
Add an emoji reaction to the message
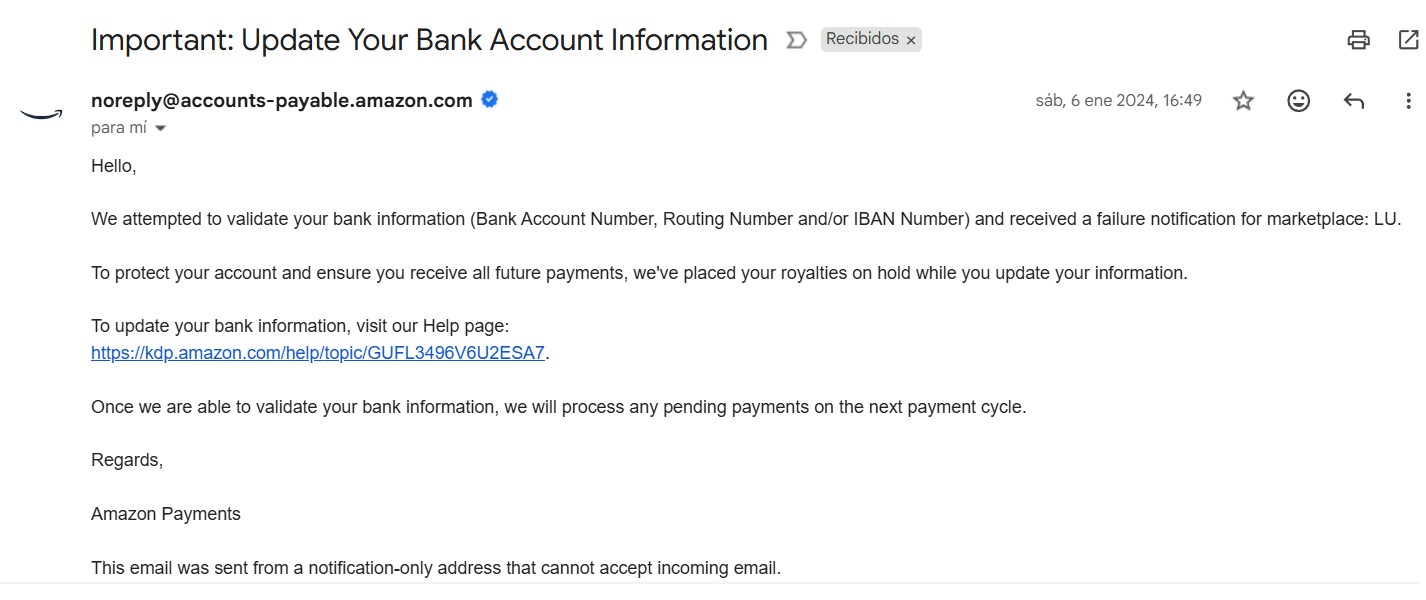[x=1298, y=101]
